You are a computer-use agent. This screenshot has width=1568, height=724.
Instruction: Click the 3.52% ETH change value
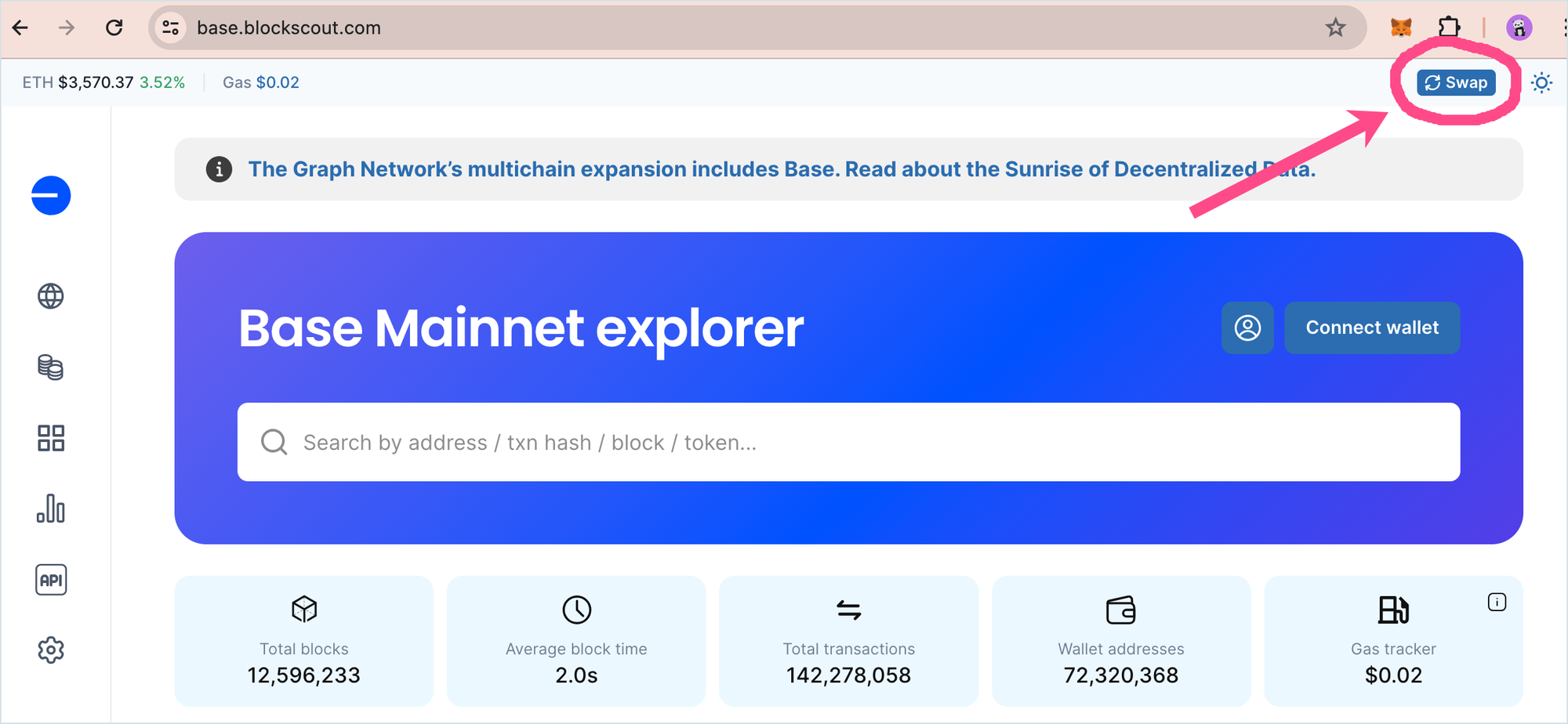coord(162,82)
